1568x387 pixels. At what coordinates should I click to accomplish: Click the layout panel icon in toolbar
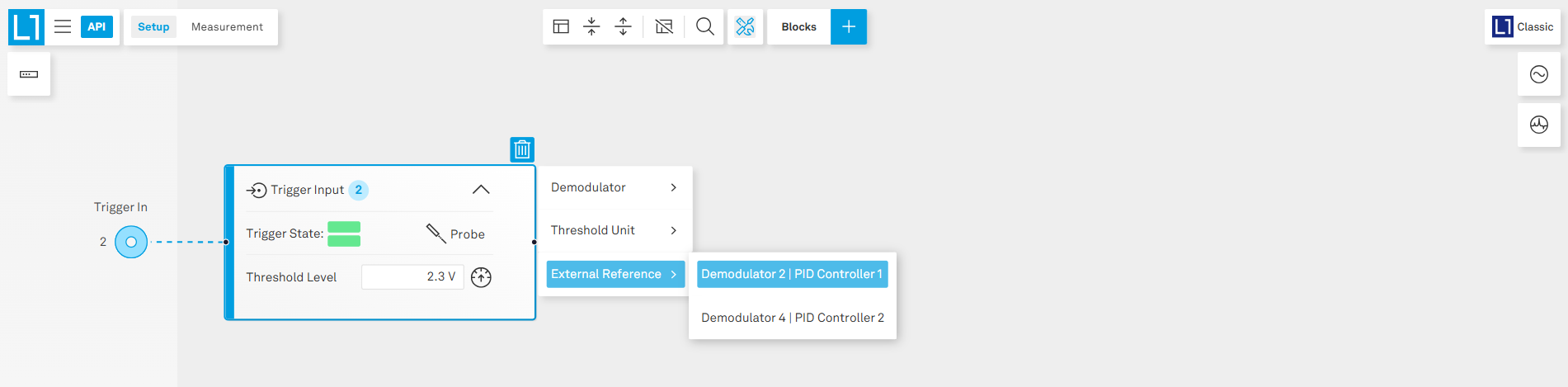pyautogui.click(x=561, y=26)
